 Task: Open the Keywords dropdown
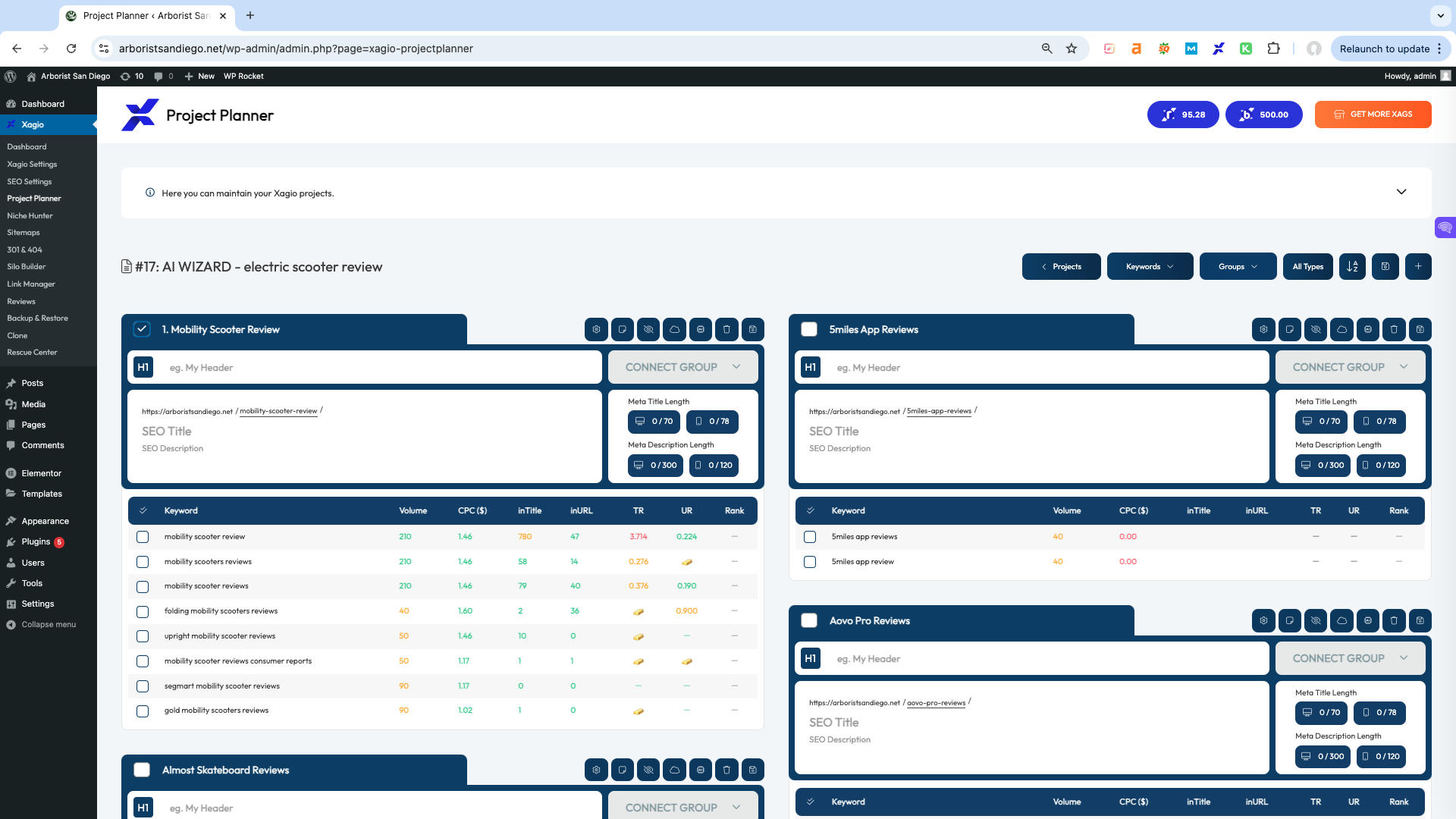[1150, 267]
